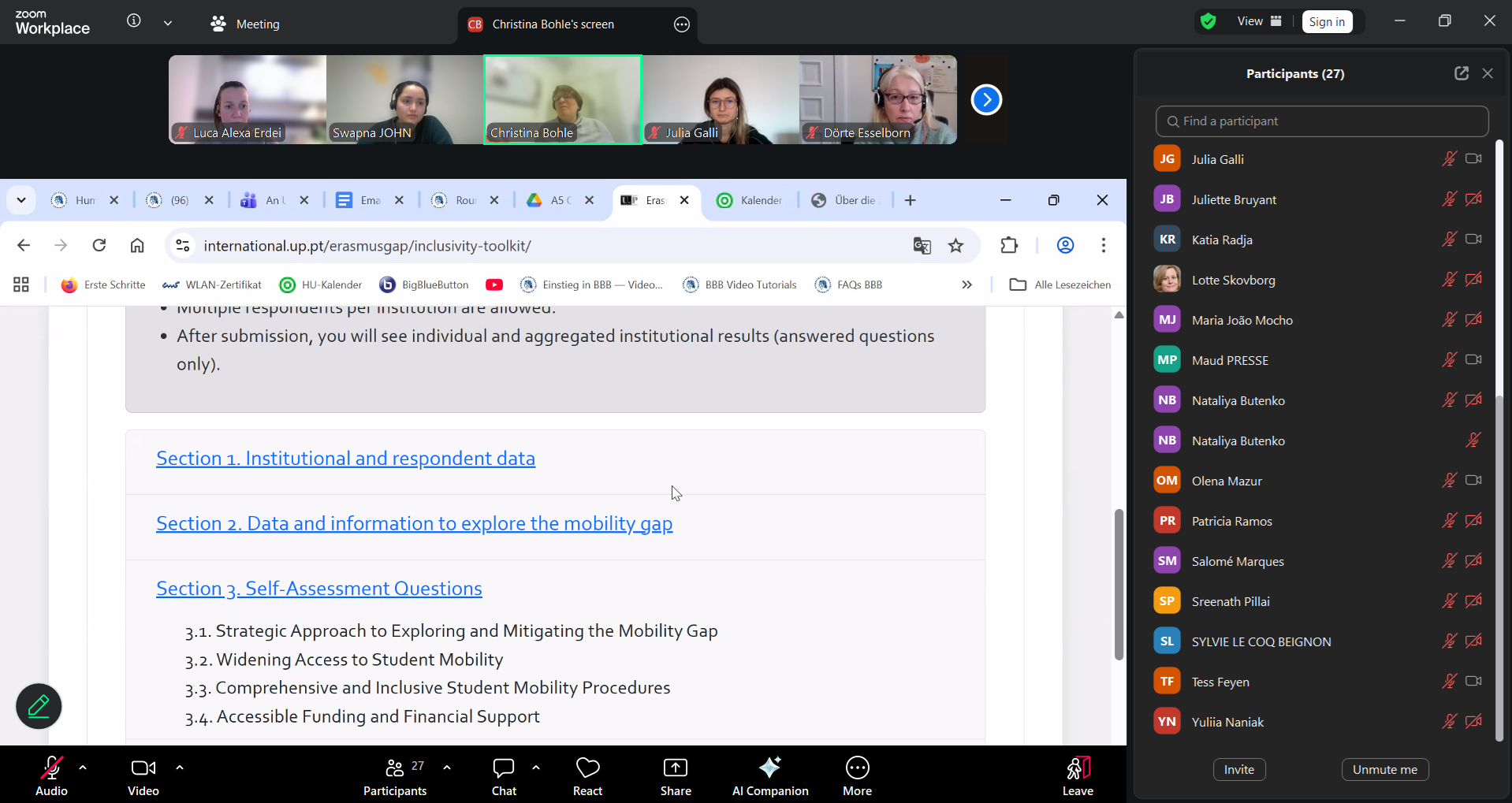Open the View layout menu
This screenshot has width=1512, height=803.
[1259, 21]
